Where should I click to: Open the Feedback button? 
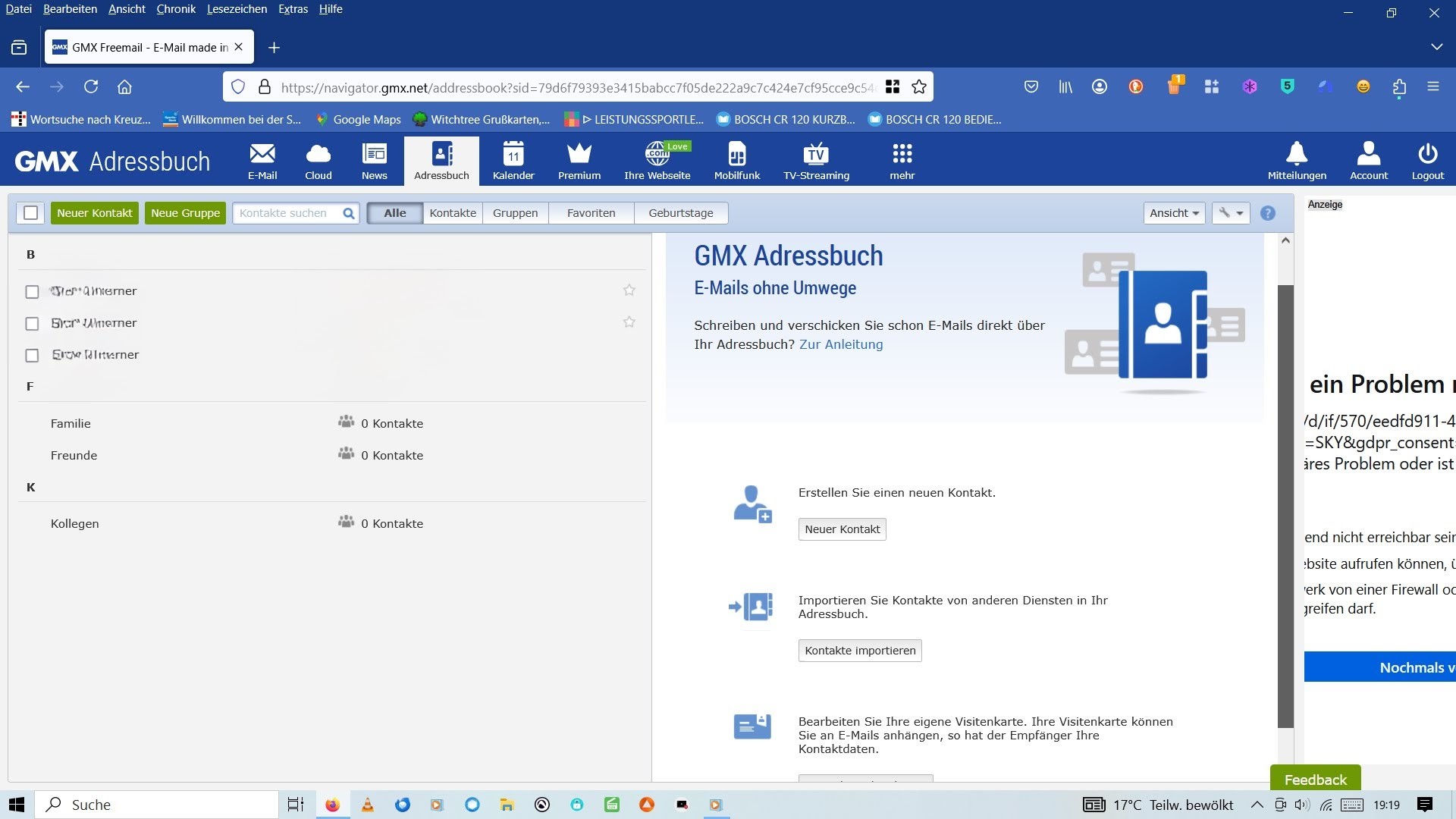tap(1316, 779)
